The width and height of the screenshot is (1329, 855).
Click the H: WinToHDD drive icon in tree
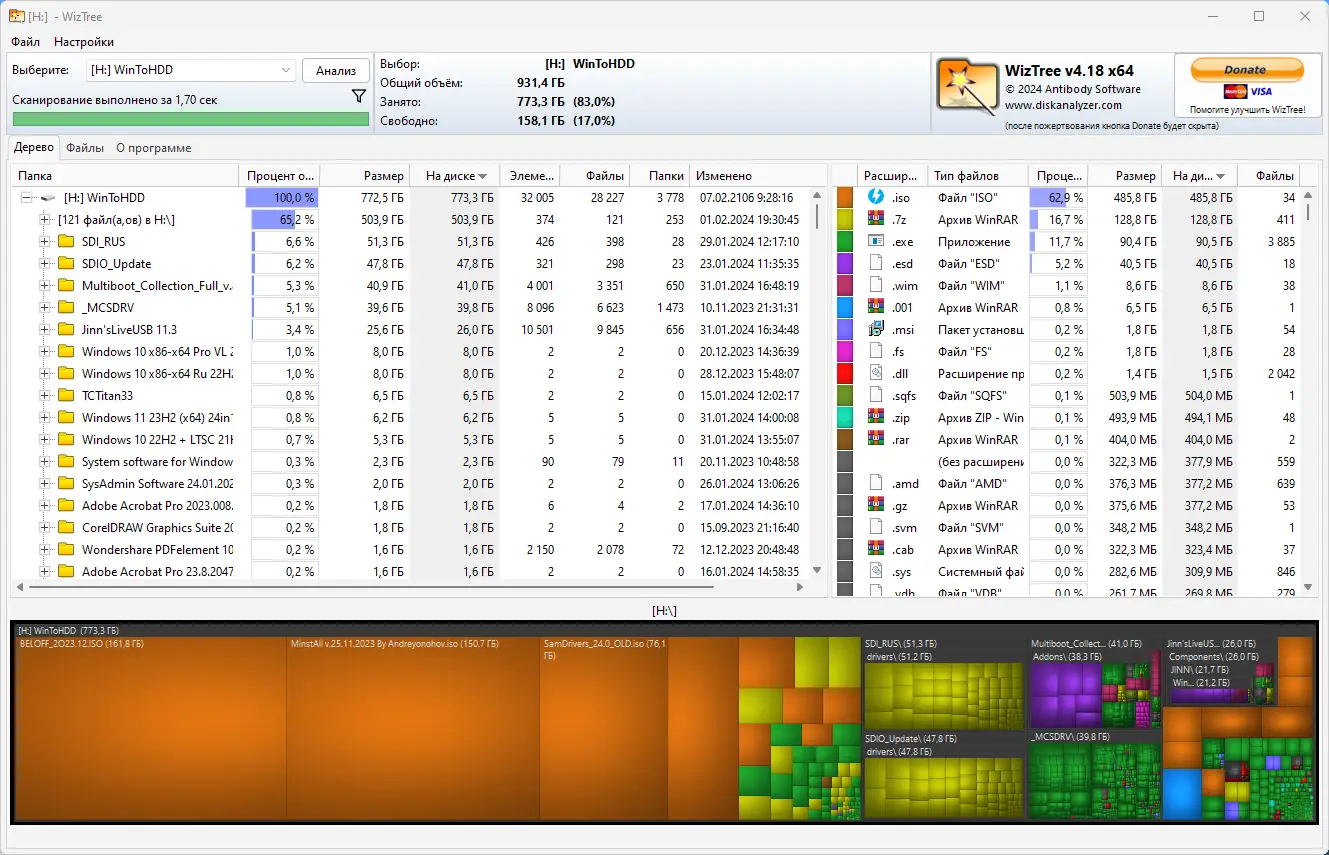[47, 198]
